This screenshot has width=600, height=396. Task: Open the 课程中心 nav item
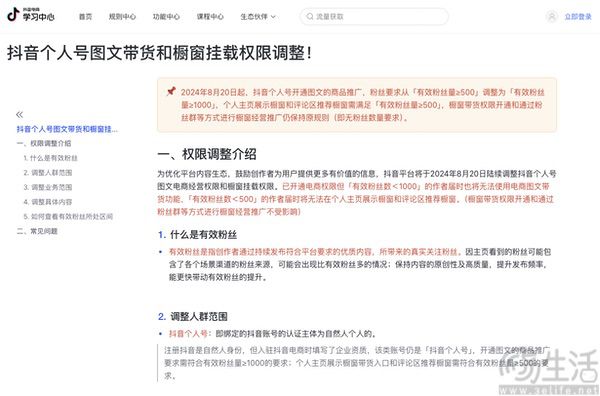point(210,17)
